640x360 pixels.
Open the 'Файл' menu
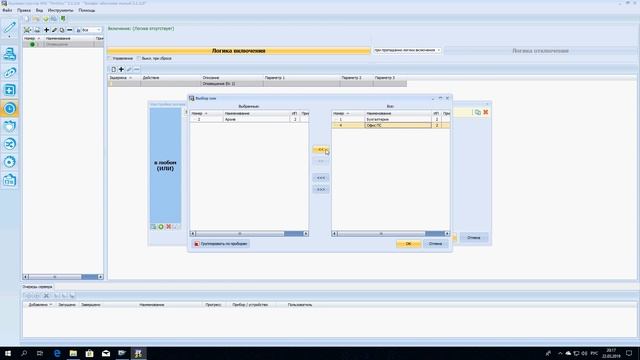[7, 10]
